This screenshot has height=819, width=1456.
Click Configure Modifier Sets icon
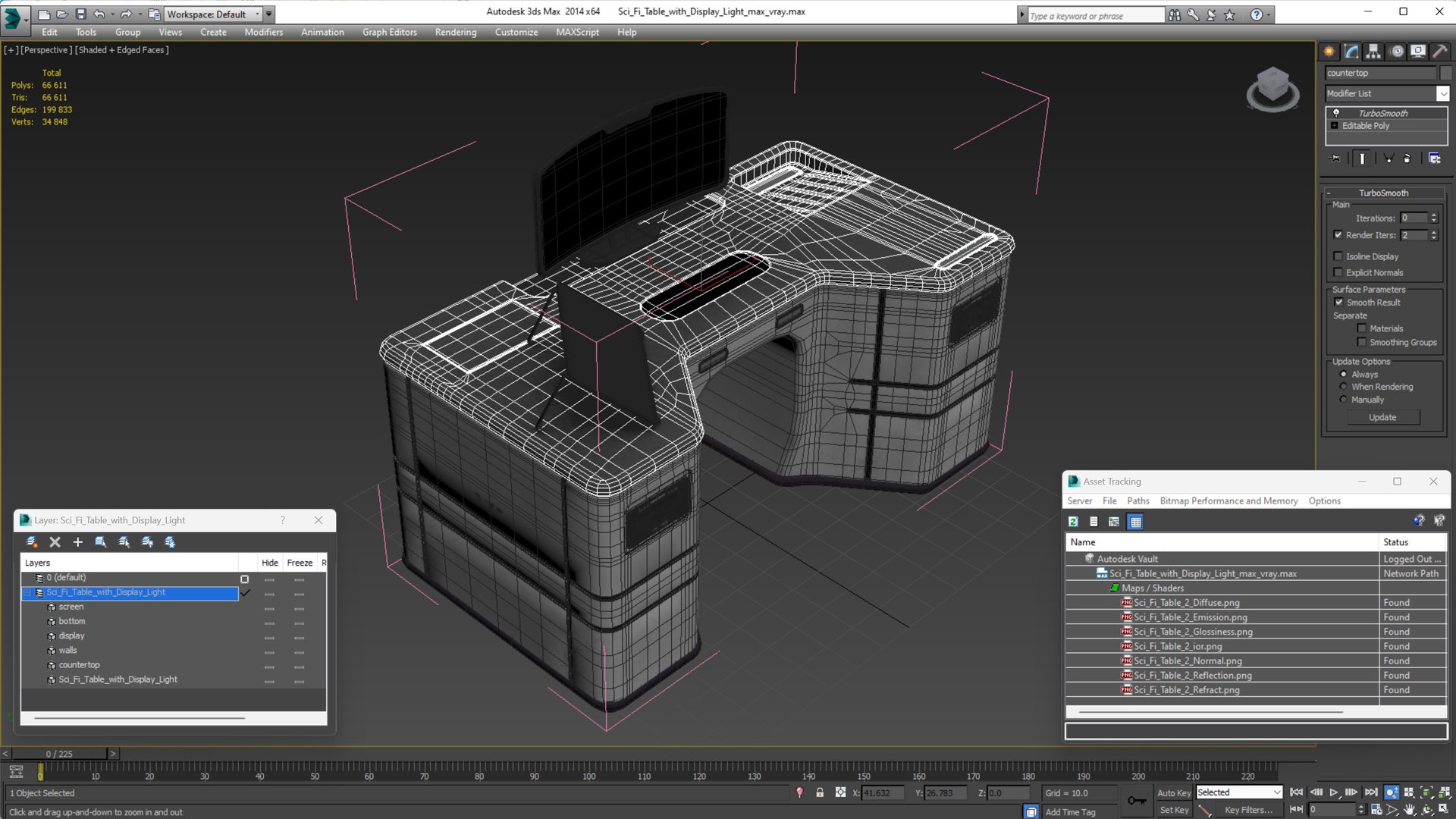pos(1434,158)
